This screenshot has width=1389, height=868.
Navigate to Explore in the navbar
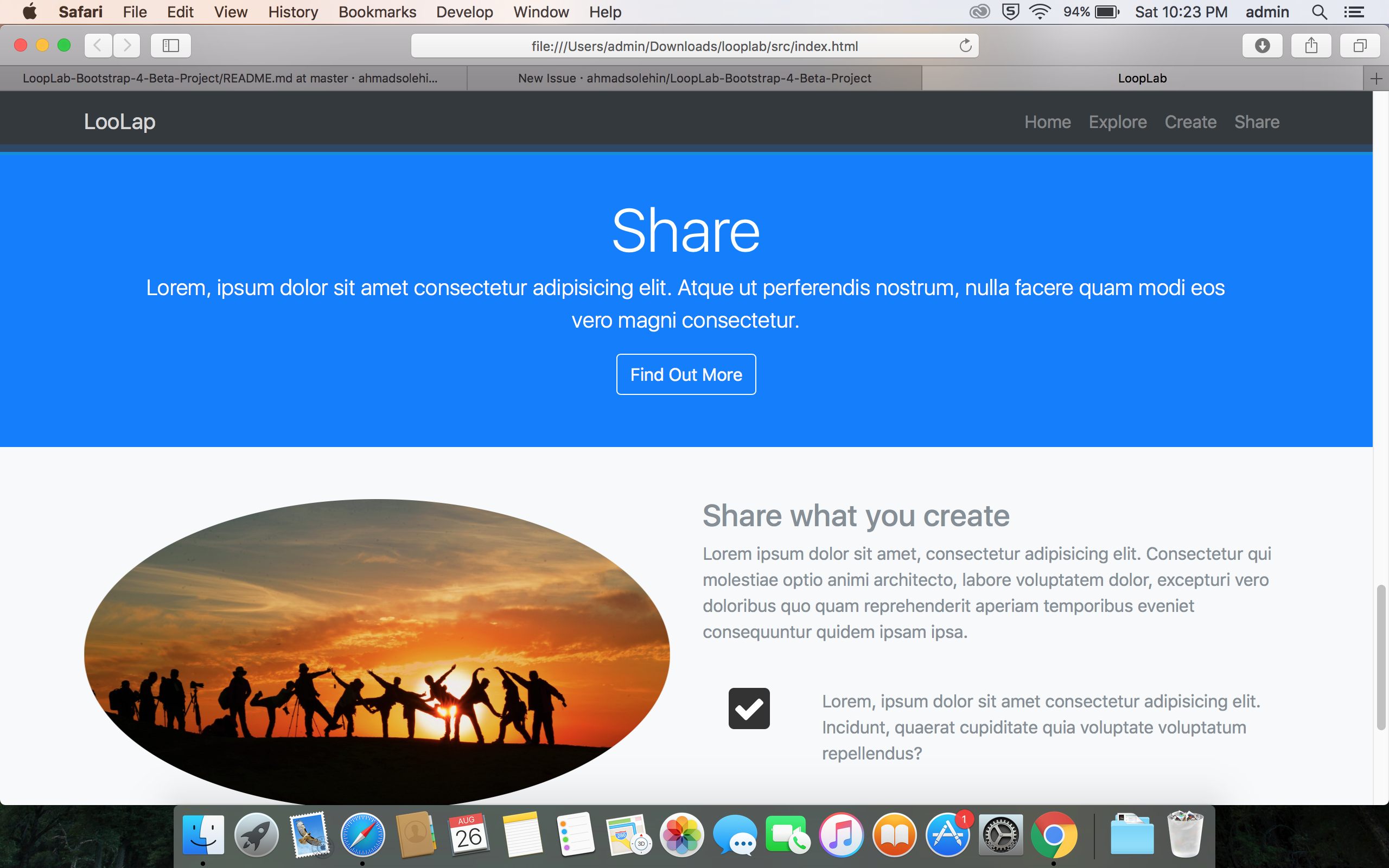(1117, 122)
